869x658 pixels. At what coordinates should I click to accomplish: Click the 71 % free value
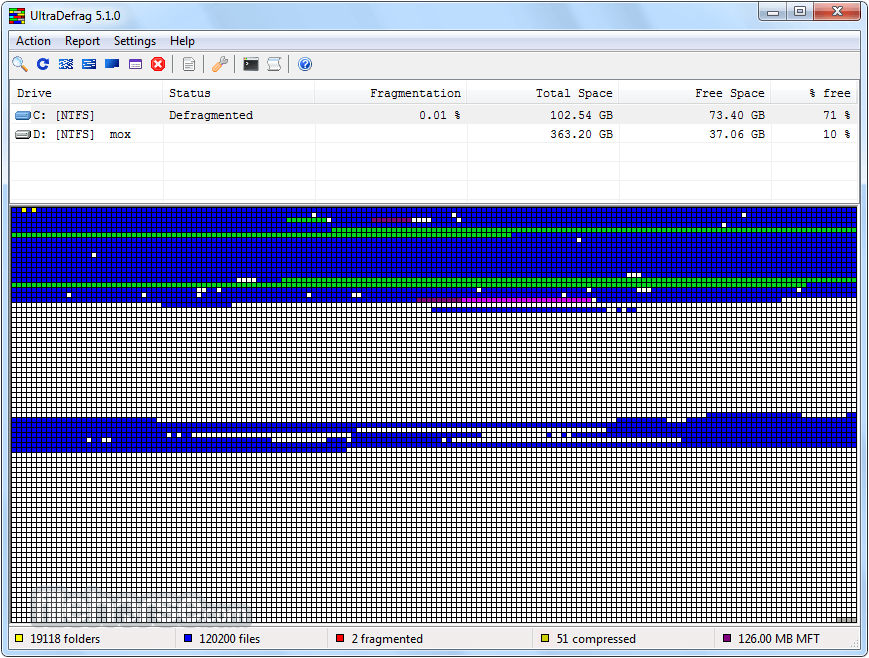(x=836, y=115)
